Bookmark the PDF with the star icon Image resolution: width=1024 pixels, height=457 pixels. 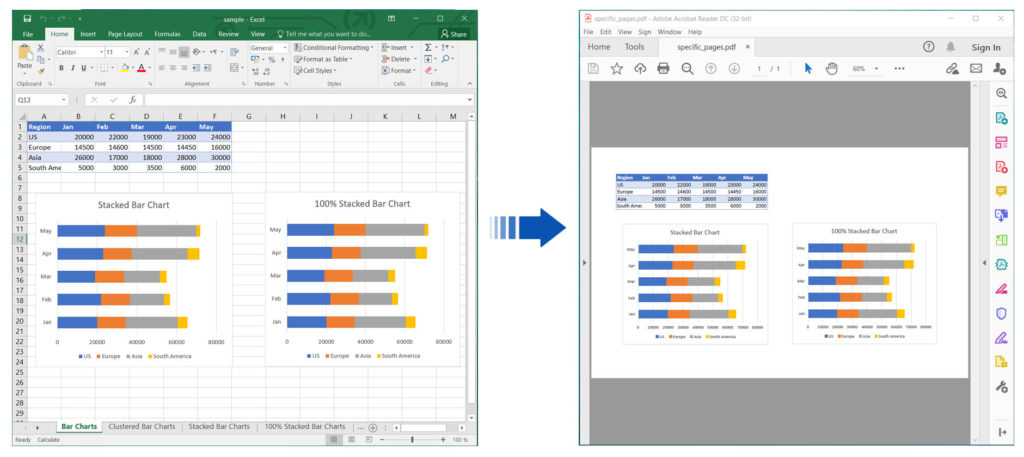[616, 69]
